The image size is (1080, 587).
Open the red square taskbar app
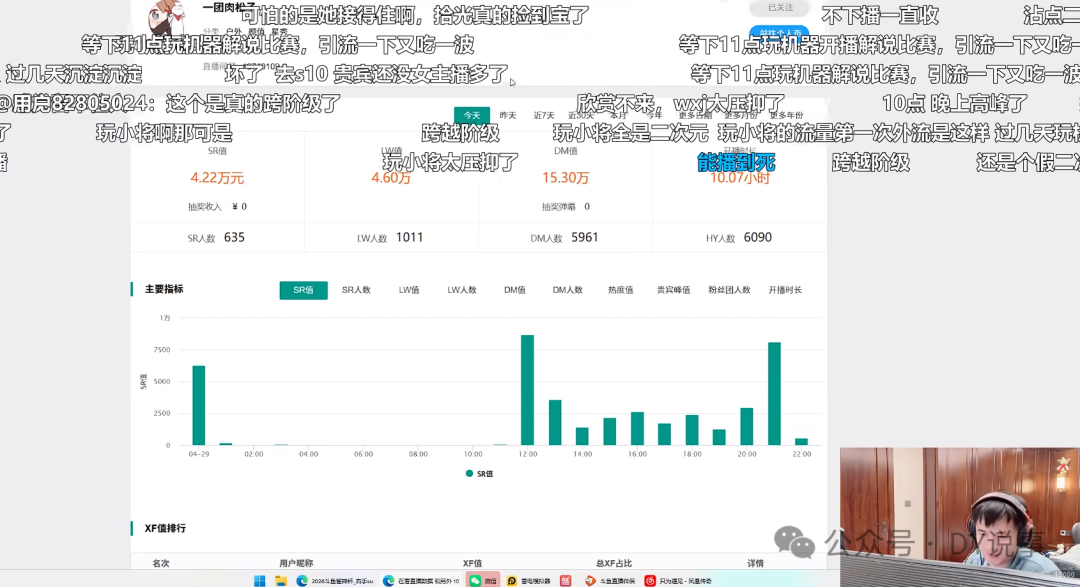[x=565, y=581]
